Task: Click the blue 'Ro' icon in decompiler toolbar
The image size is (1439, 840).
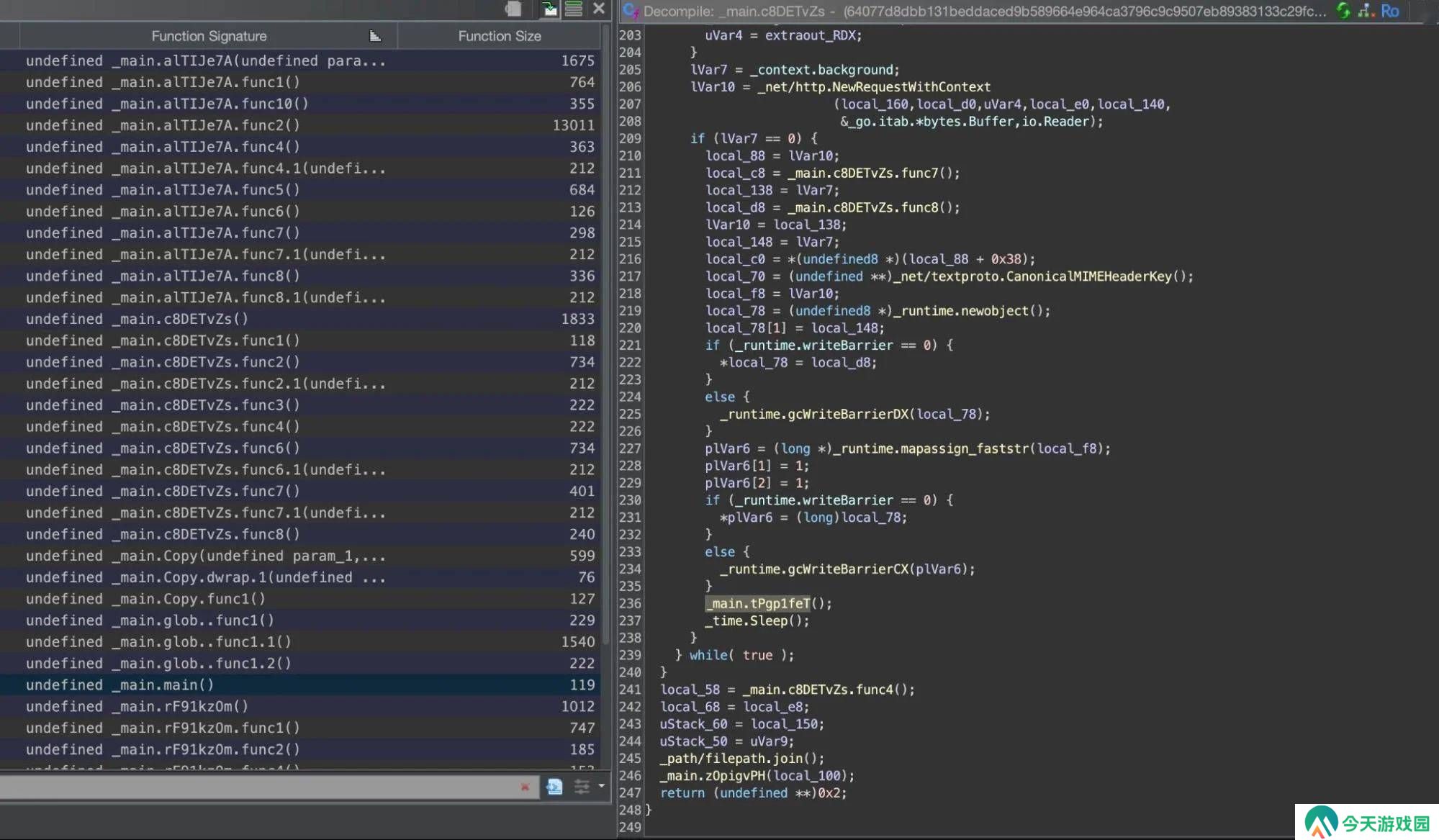Action: [1390, 11]
